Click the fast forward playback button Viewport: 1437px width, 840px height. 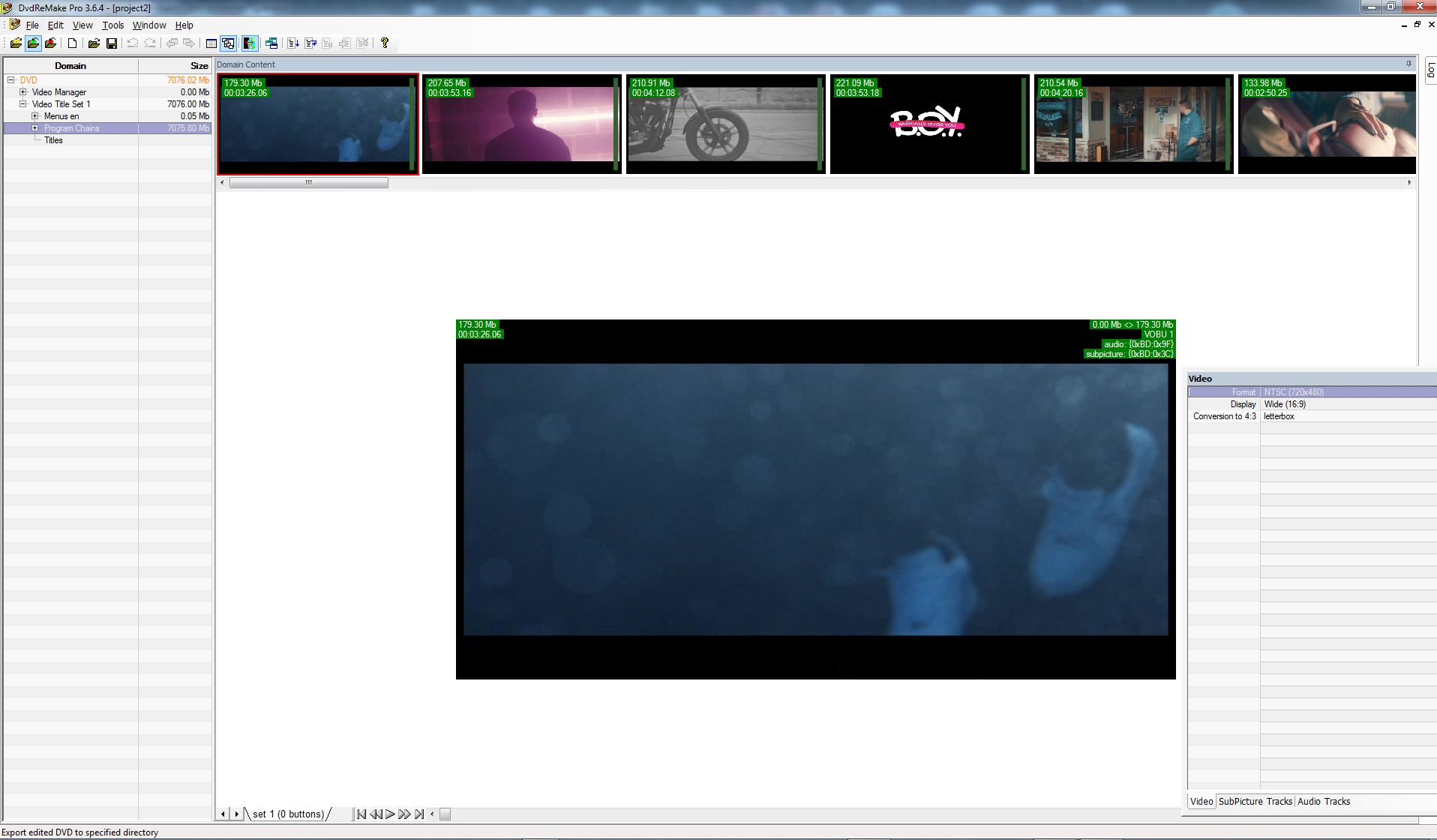pos(404,814)
